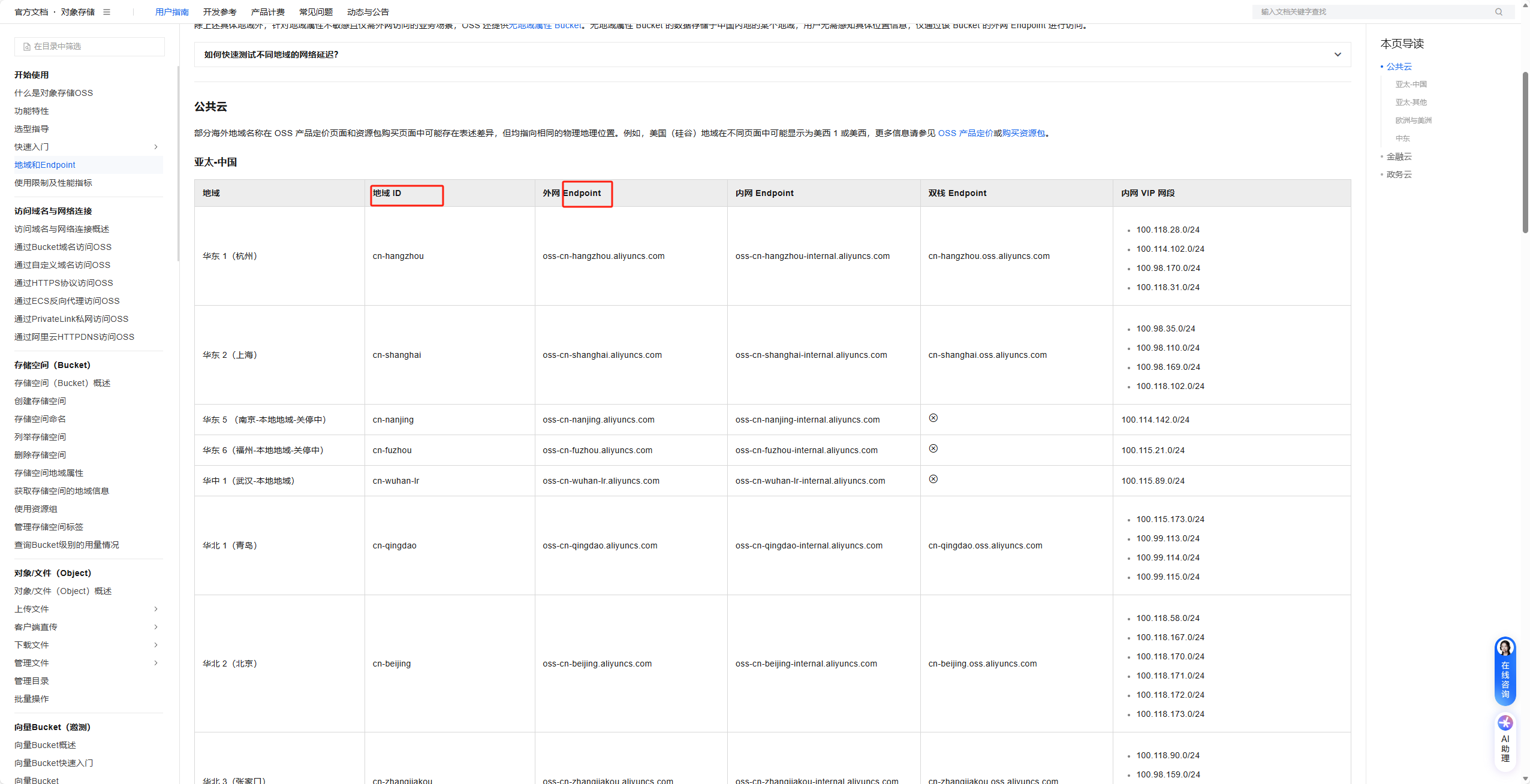Click the search magnifier icon in the top bar

tap(1499, 12)
